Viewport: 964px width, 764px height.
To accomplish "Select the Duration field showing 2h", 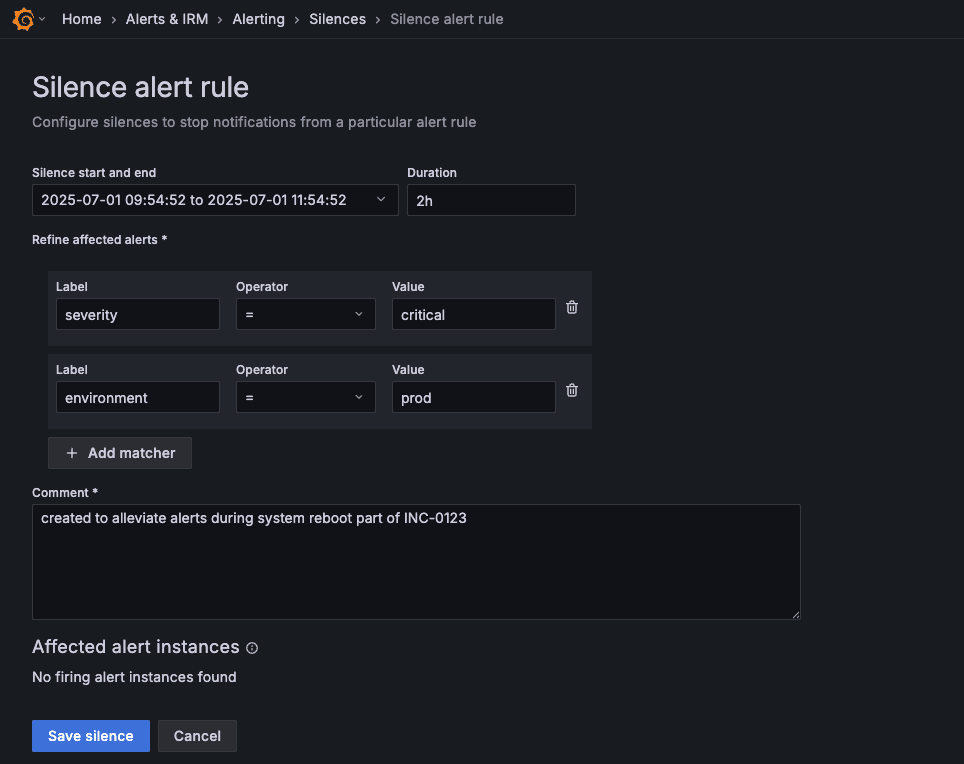I will (x=490, y=200).
